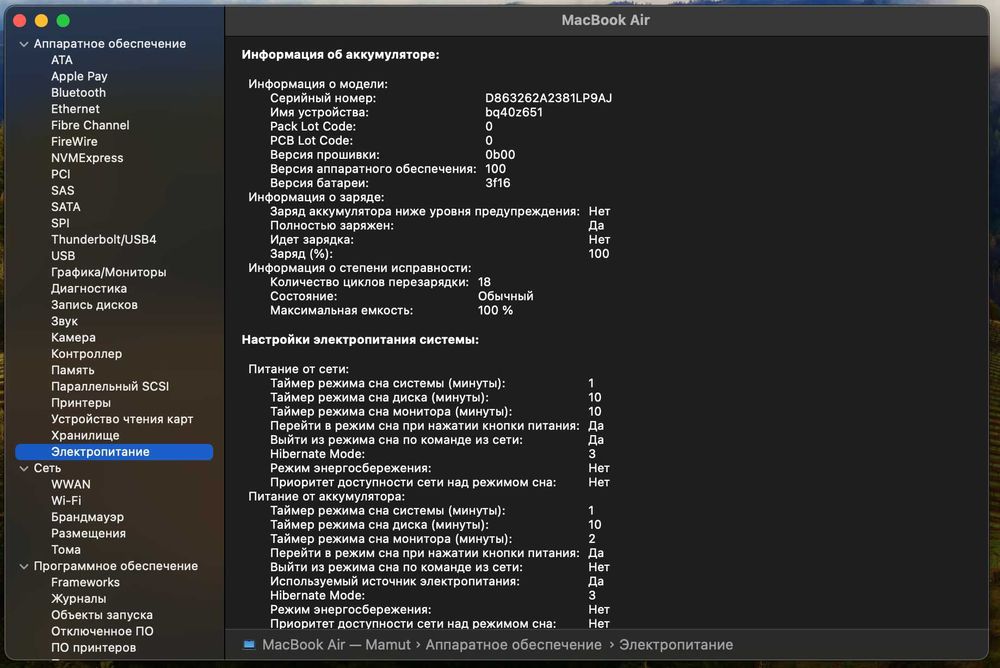
Task: Click the Питание от аккумулятора label
Action: pos(327,496)
